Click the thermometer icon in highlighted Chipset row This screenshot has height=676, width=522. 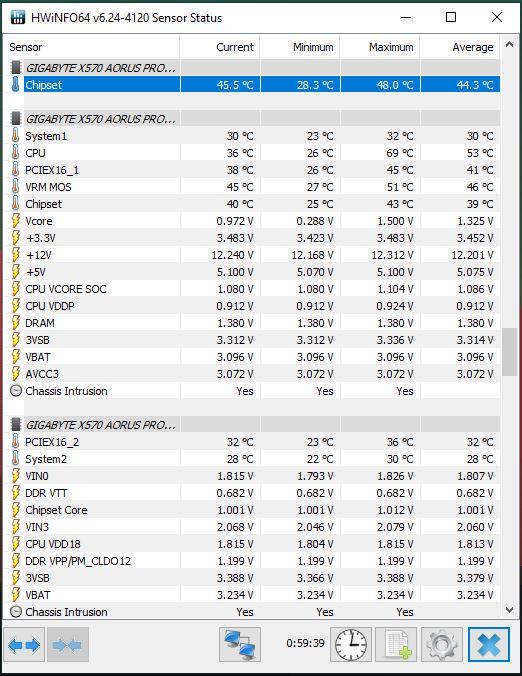click(x=16, y=84)
